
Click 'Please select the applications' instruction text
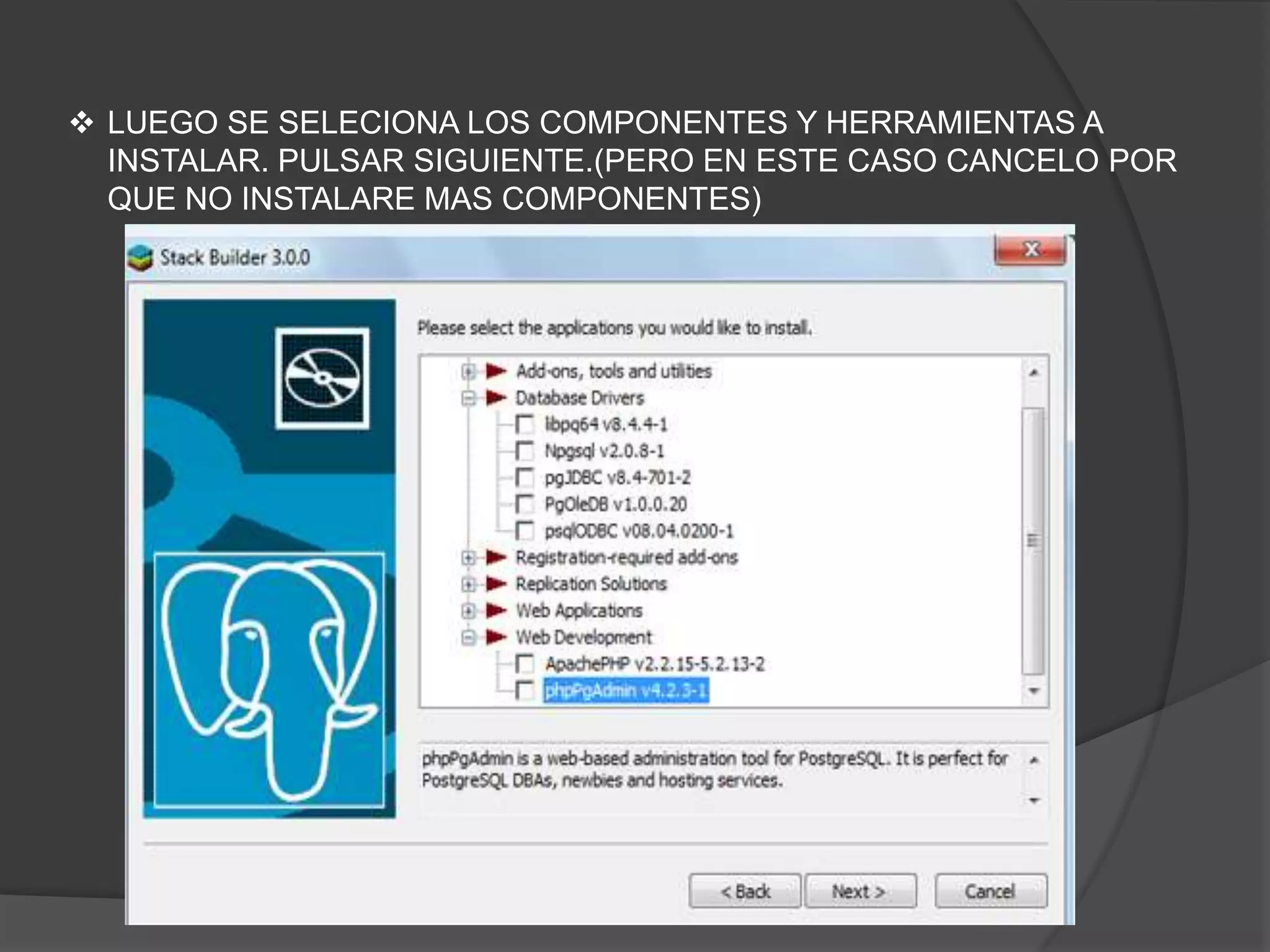point(615,328)
